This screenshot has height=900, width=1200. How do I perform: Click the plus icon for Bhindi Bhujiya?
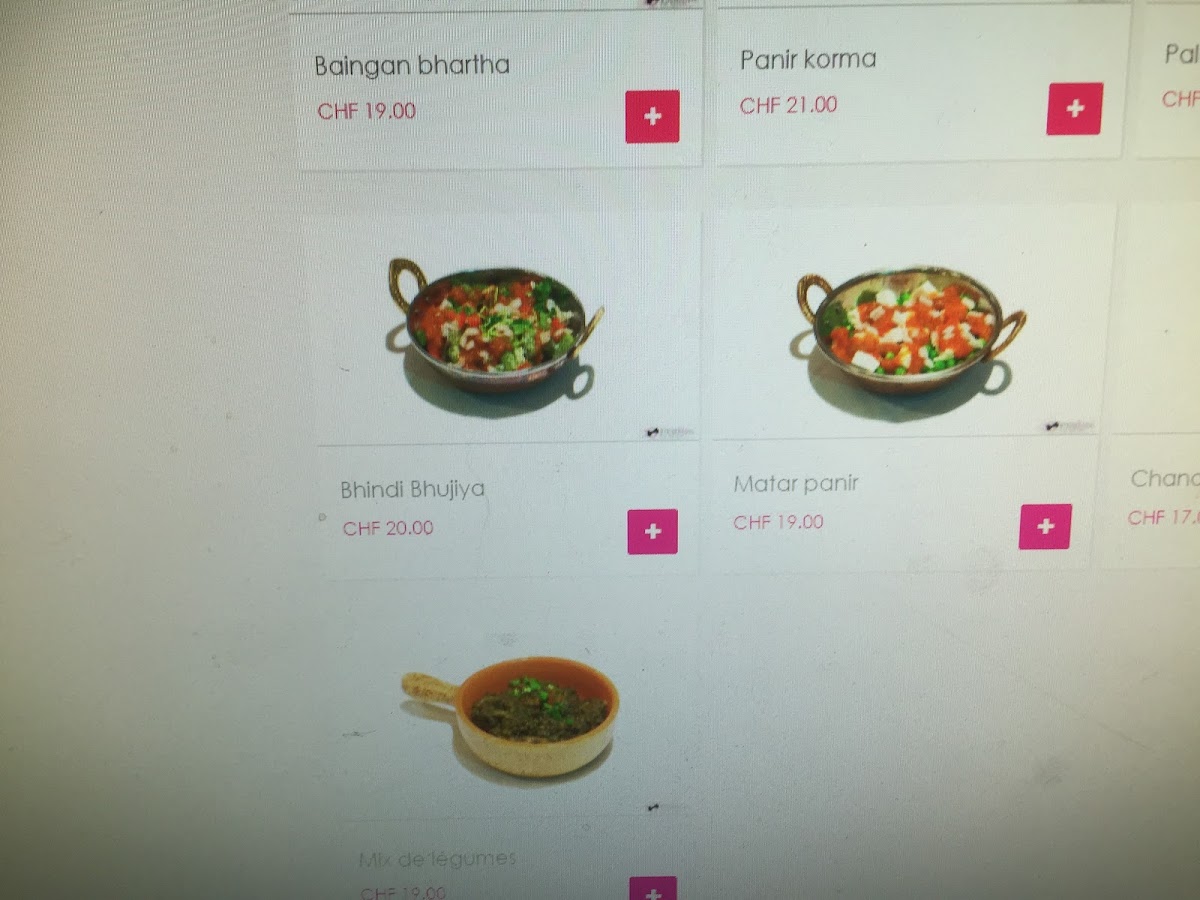pos(653,531)
